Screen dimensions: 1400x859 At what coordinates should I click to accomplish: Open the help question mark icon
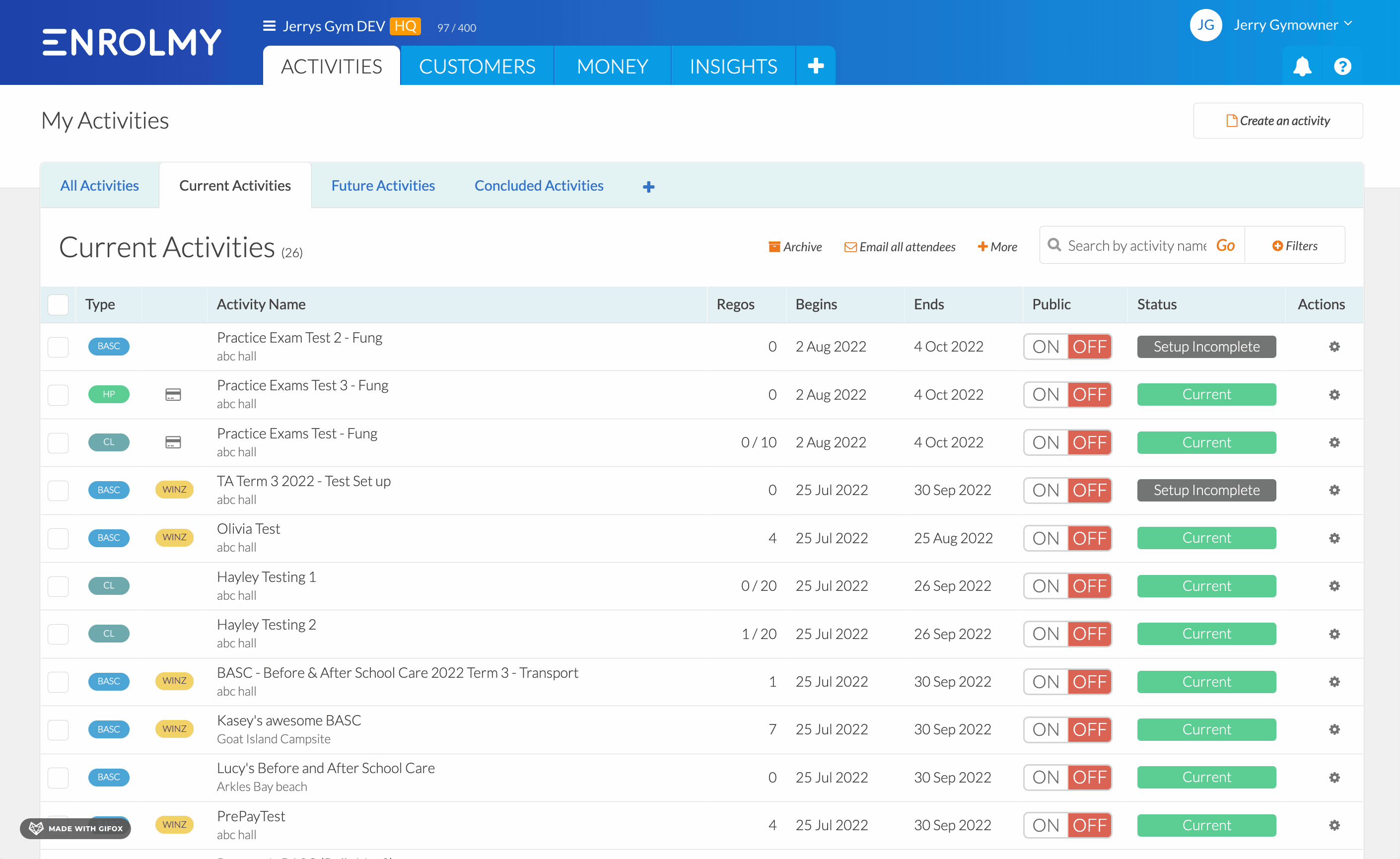coord(1342,67)
